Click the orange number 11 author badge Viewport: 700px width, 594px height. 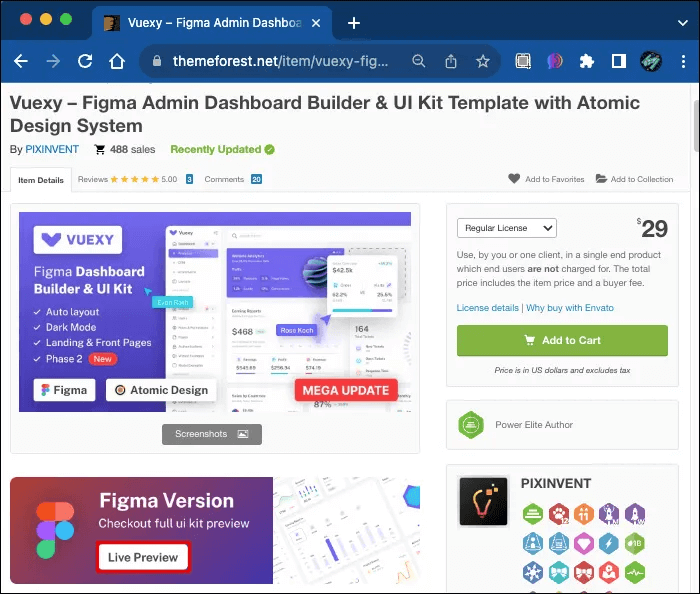pyautogui.click(x=583, y=514)
